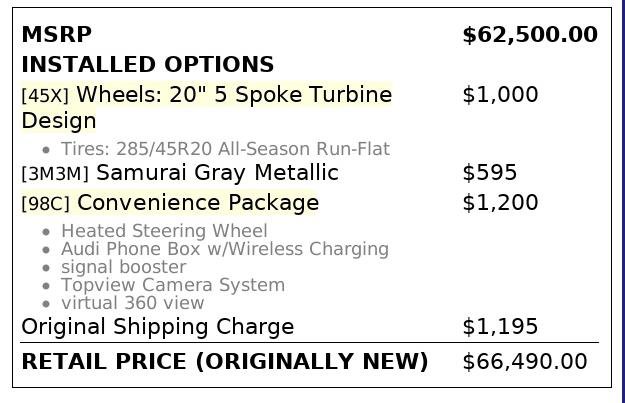Click the MSRP label
The width and height of the screenshot is (625, 403).
(x=56, y=35)
